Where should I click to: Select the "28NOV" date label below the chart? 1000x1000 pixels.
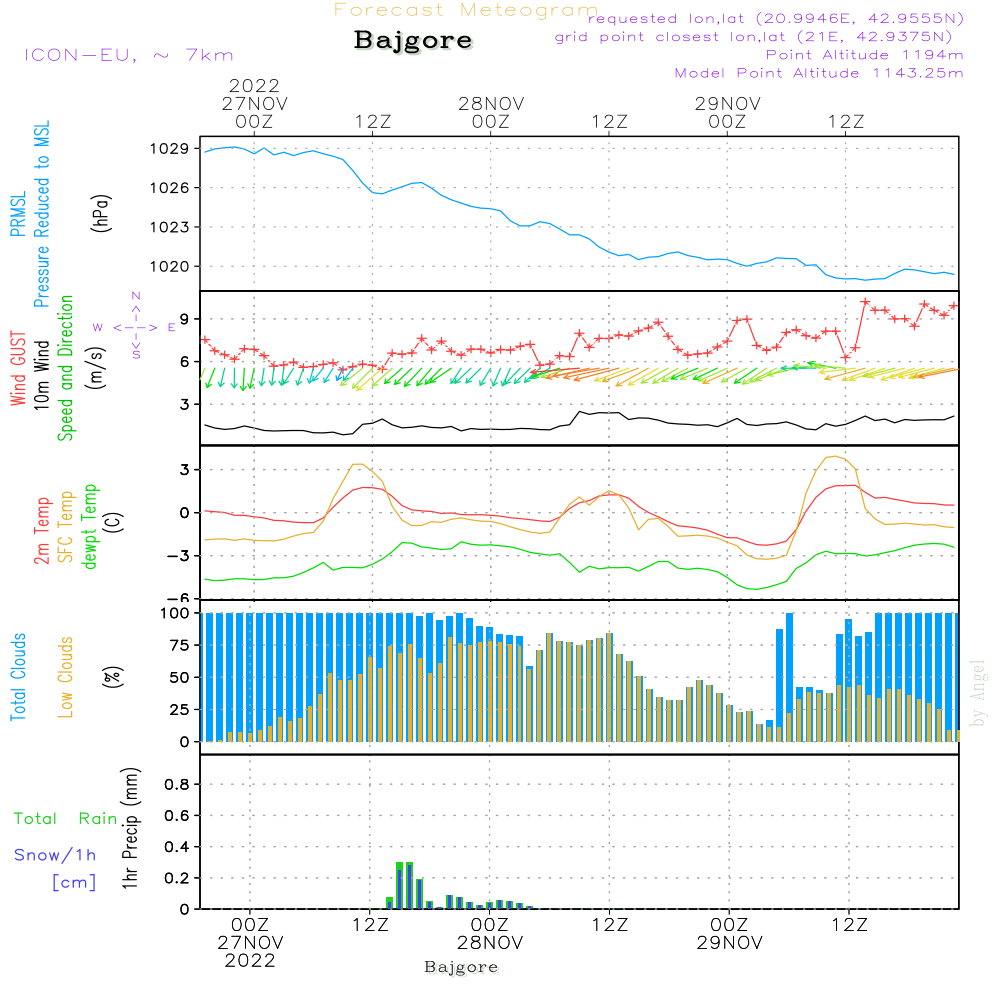click(490, 943)
